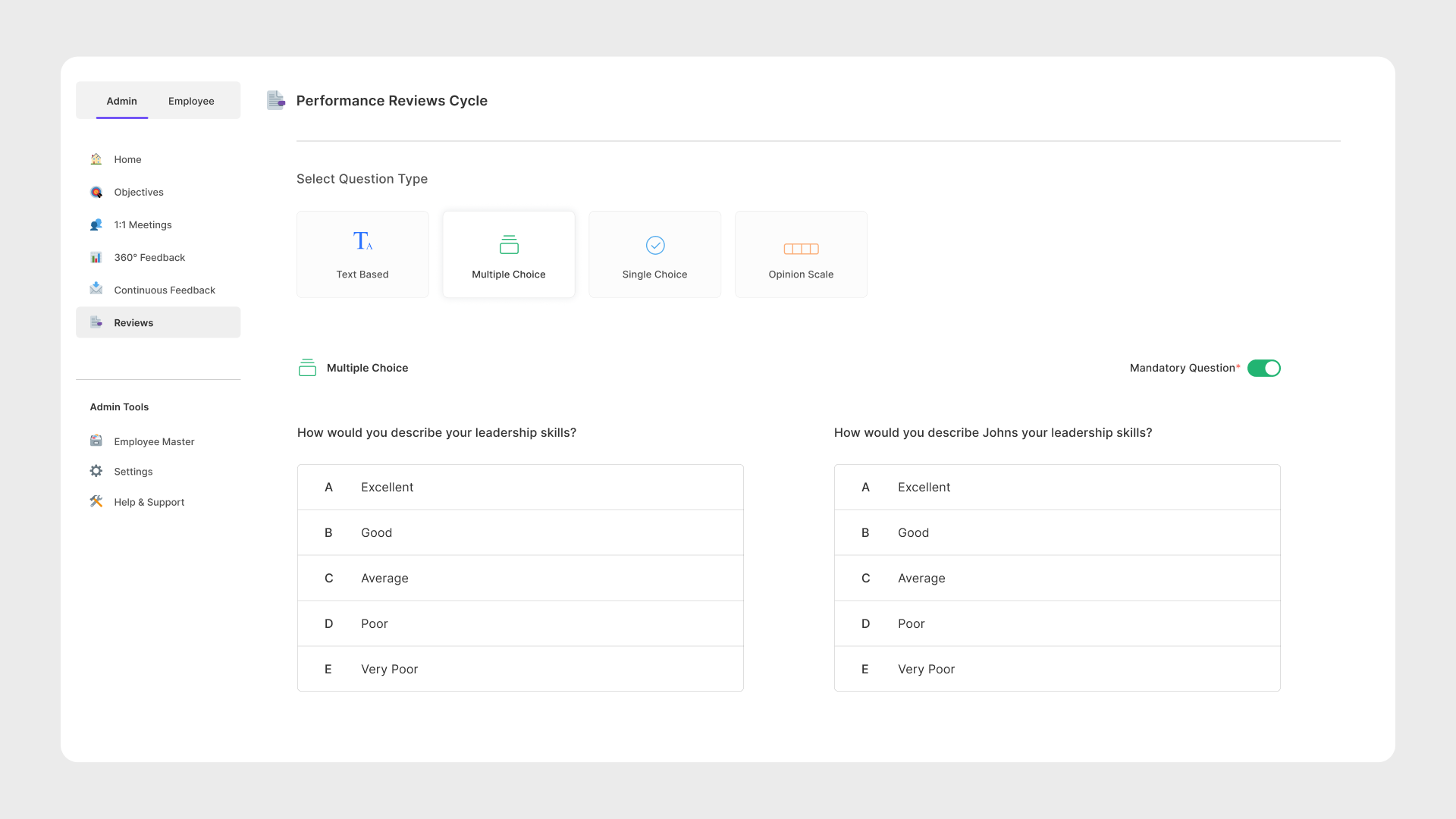The image size is (1456, 819).
Task: Click the Employee Master icon
Action: click(x=96, y=441)
